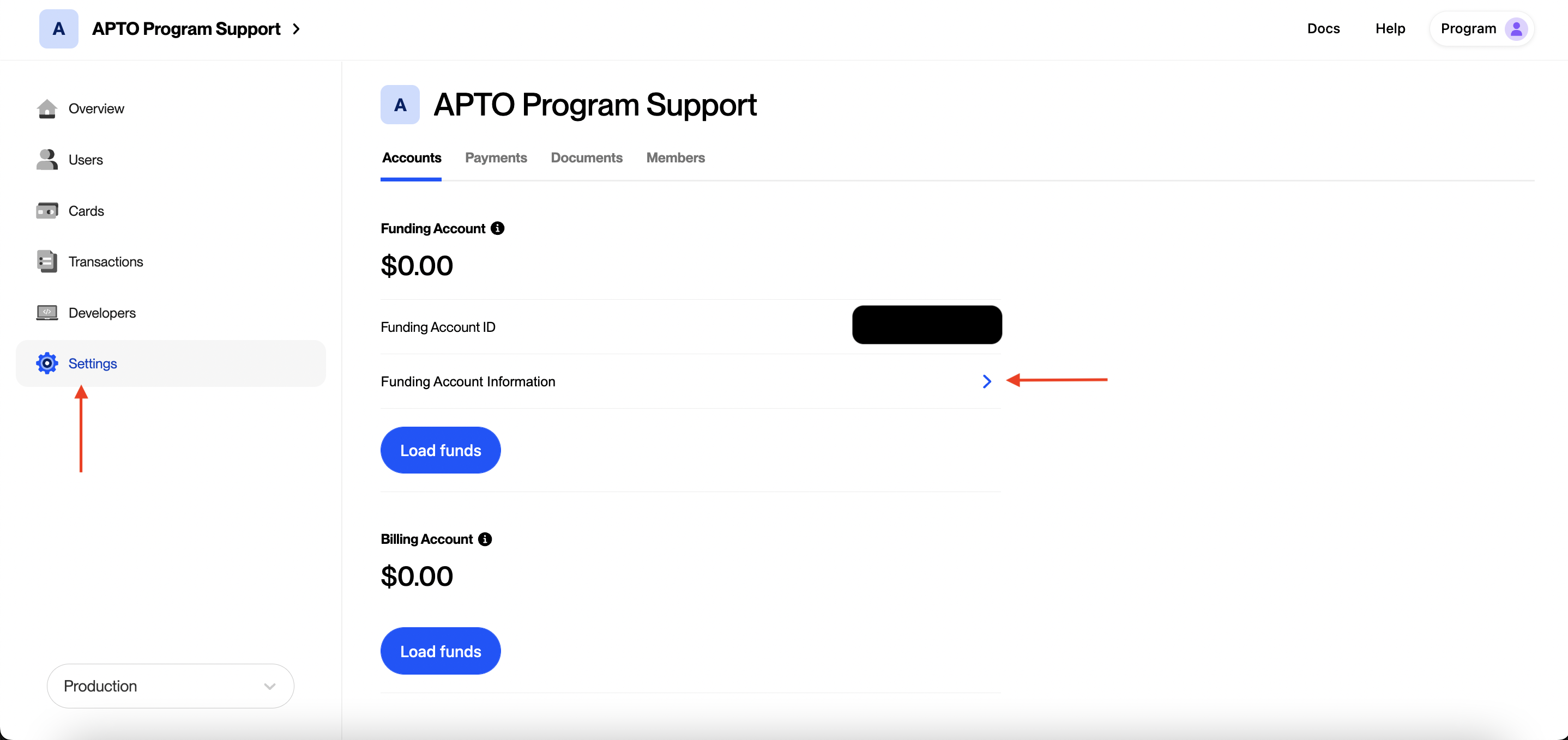1568x740 pixels.
Task: Expand Funding Account Information chevron
Action: click(987, 381)
